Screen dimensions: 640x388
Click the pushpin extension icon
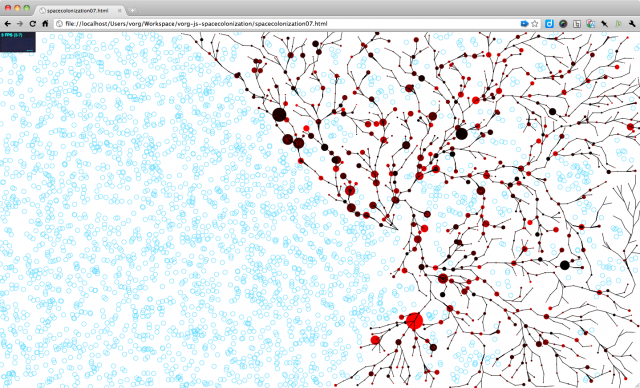point(604,24)
